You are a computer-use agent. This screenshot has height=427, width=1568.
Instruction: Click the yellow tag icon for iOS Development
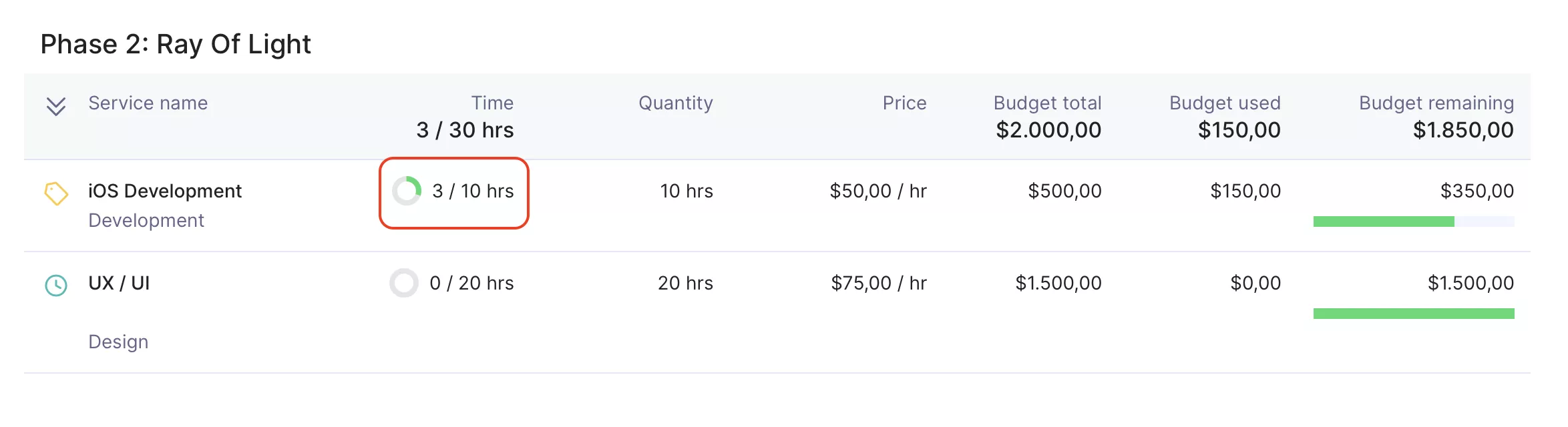click(x=56, y=193)
